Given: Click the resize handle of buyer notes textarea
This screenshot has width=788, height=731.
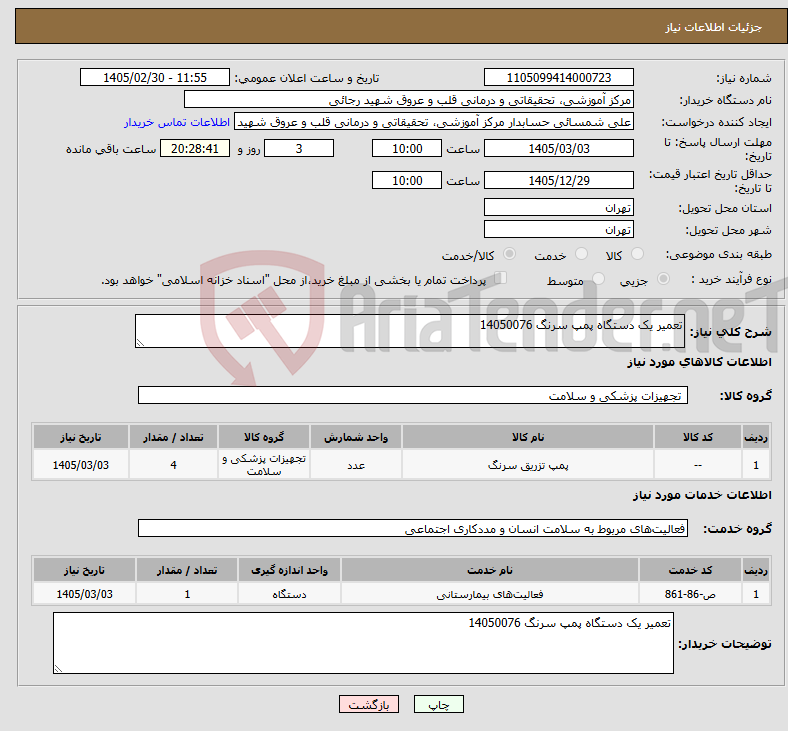Looking at the screenshot, I should pos(58,669).
